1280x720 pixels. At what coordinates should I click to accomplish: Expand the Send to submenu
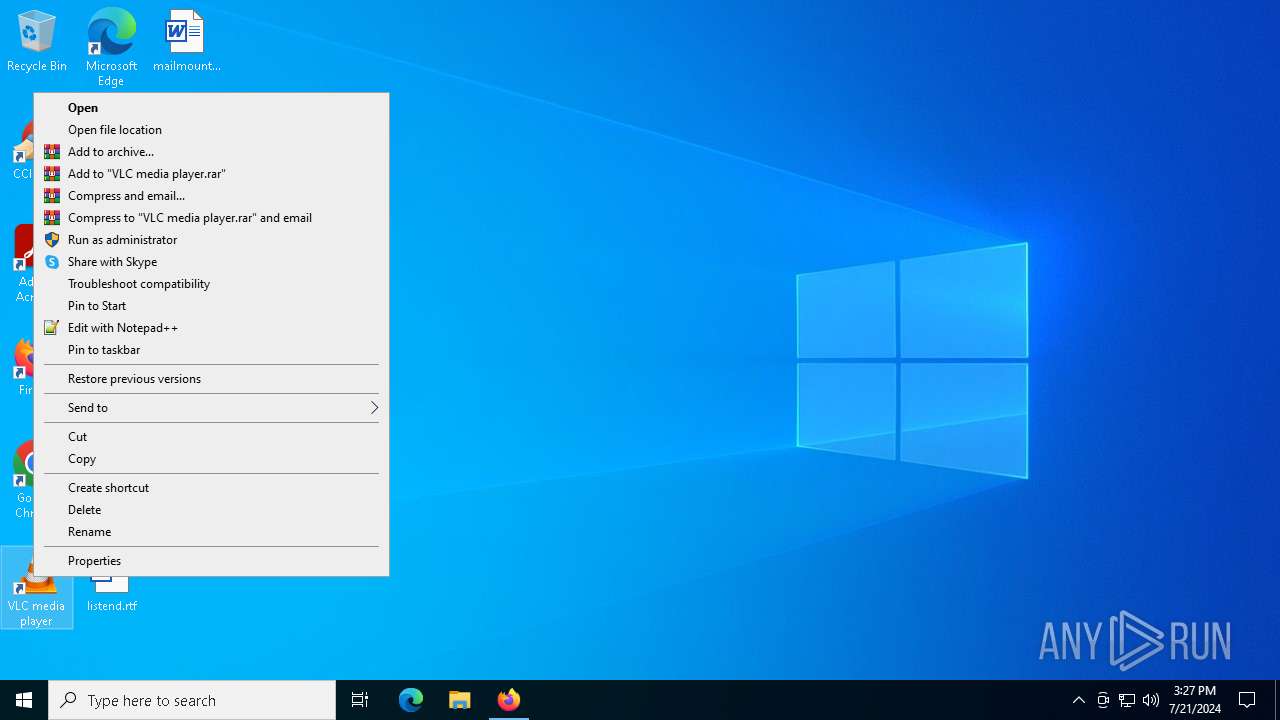point(211,408)
